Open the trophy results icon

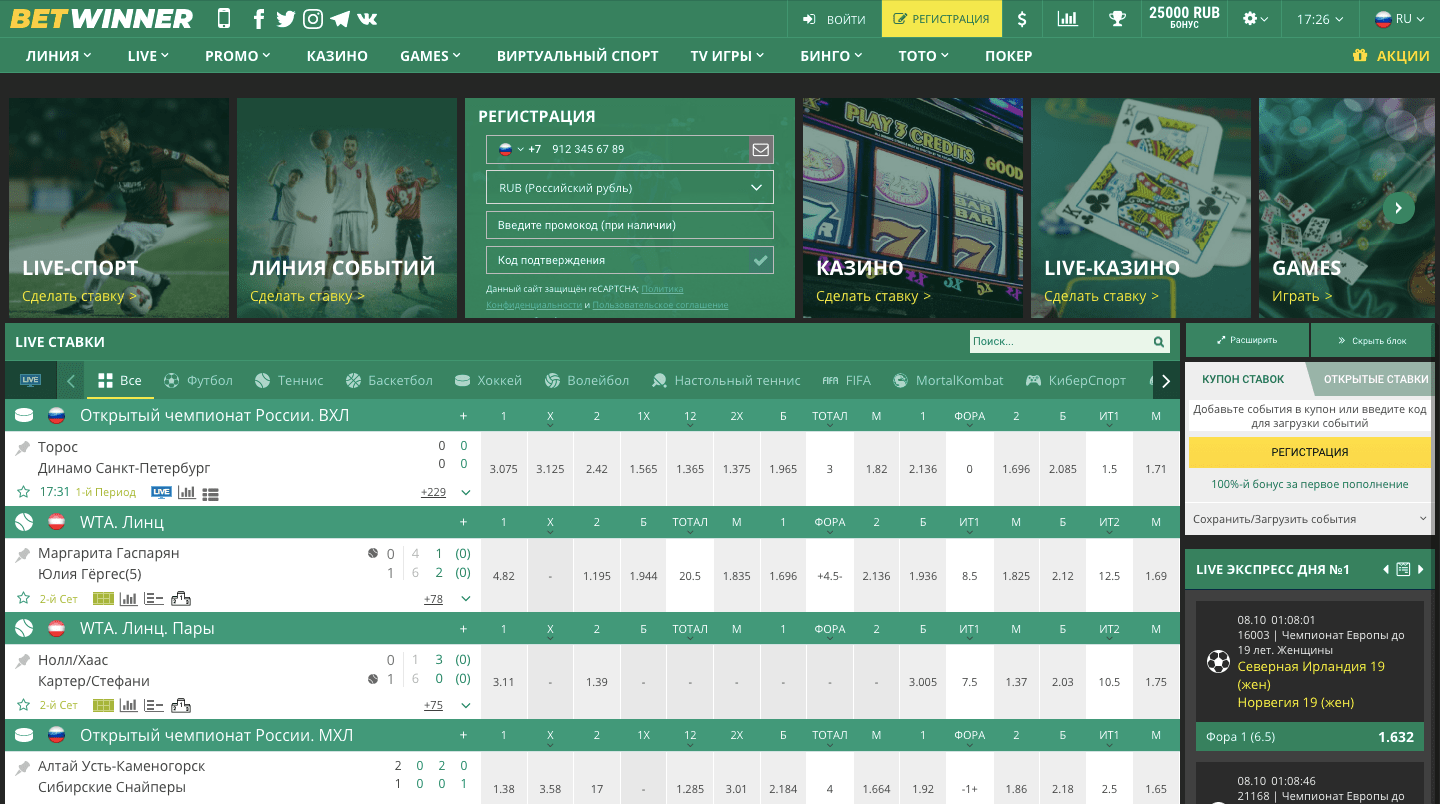pos(1116,18)
